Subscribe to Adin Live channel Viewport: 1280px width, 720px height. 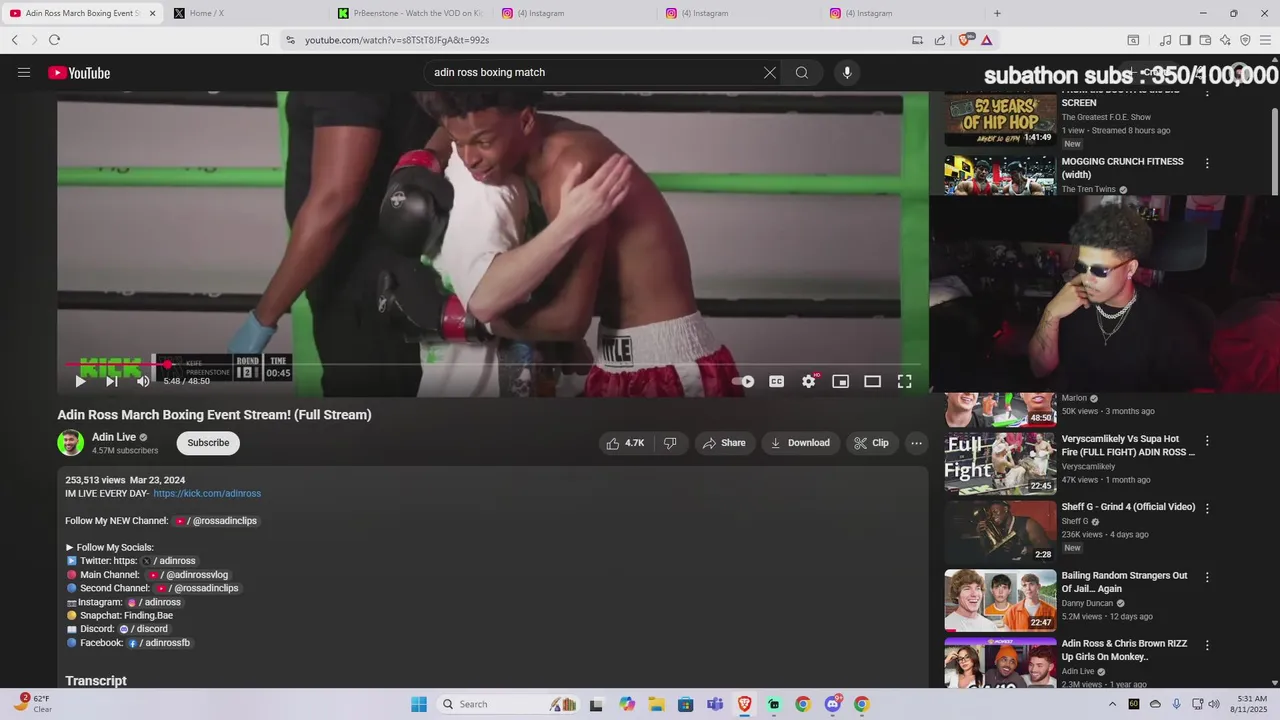[208, 443]
